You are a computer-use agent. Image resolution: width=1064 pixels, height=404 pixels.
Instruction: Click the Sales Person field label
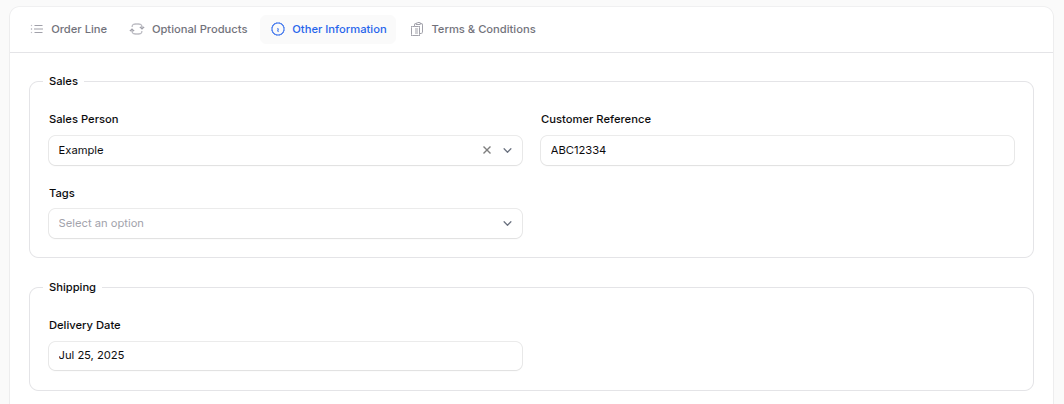coord(83,119)
